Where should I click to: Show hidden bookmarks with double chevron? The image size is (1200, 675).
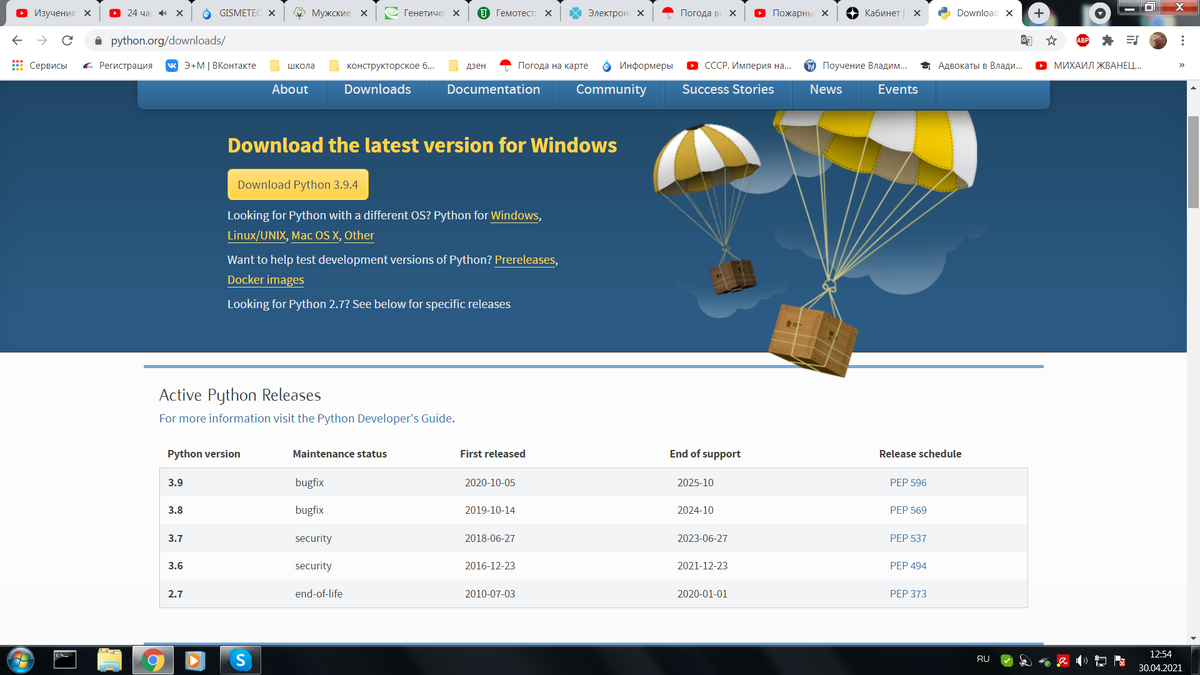[x=1182, y=65]
